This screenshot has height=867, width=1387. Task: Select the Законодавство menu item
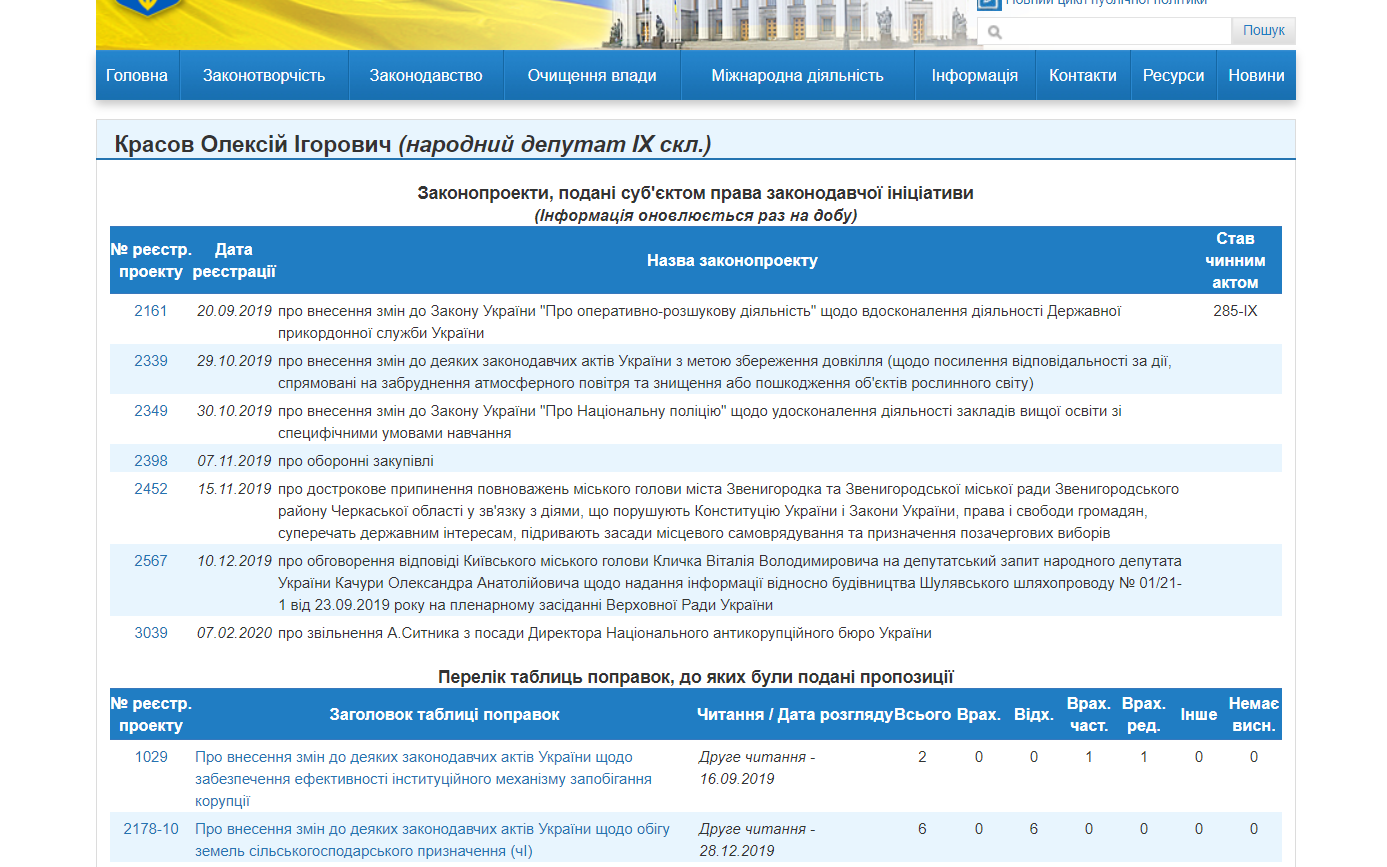426,76
